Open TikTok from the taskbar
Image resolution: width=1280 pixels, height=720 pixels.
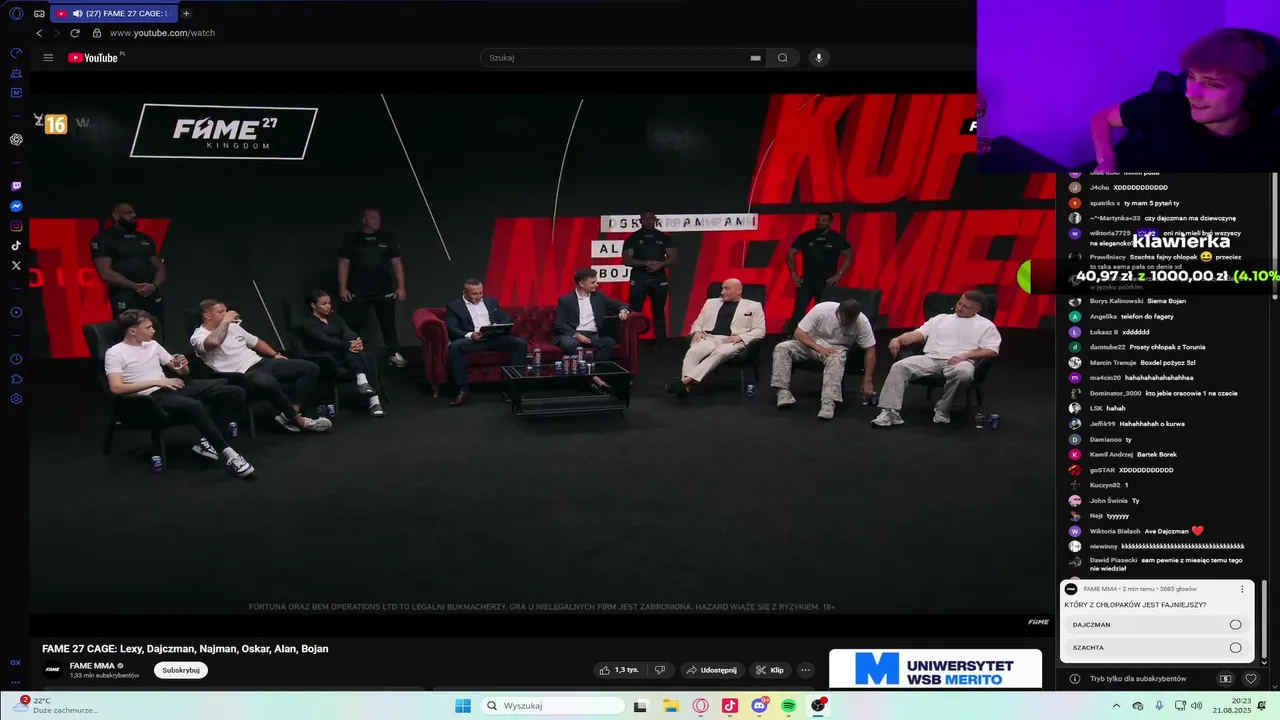click(x=730, y=706)
